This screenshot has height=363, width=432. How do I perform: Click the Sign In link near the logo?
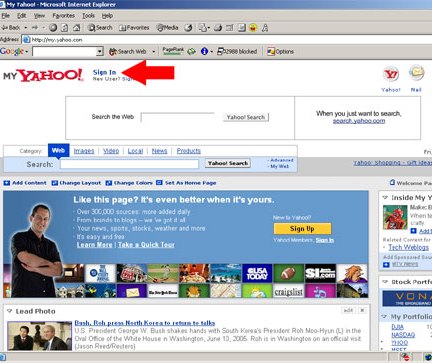(104, 72)
